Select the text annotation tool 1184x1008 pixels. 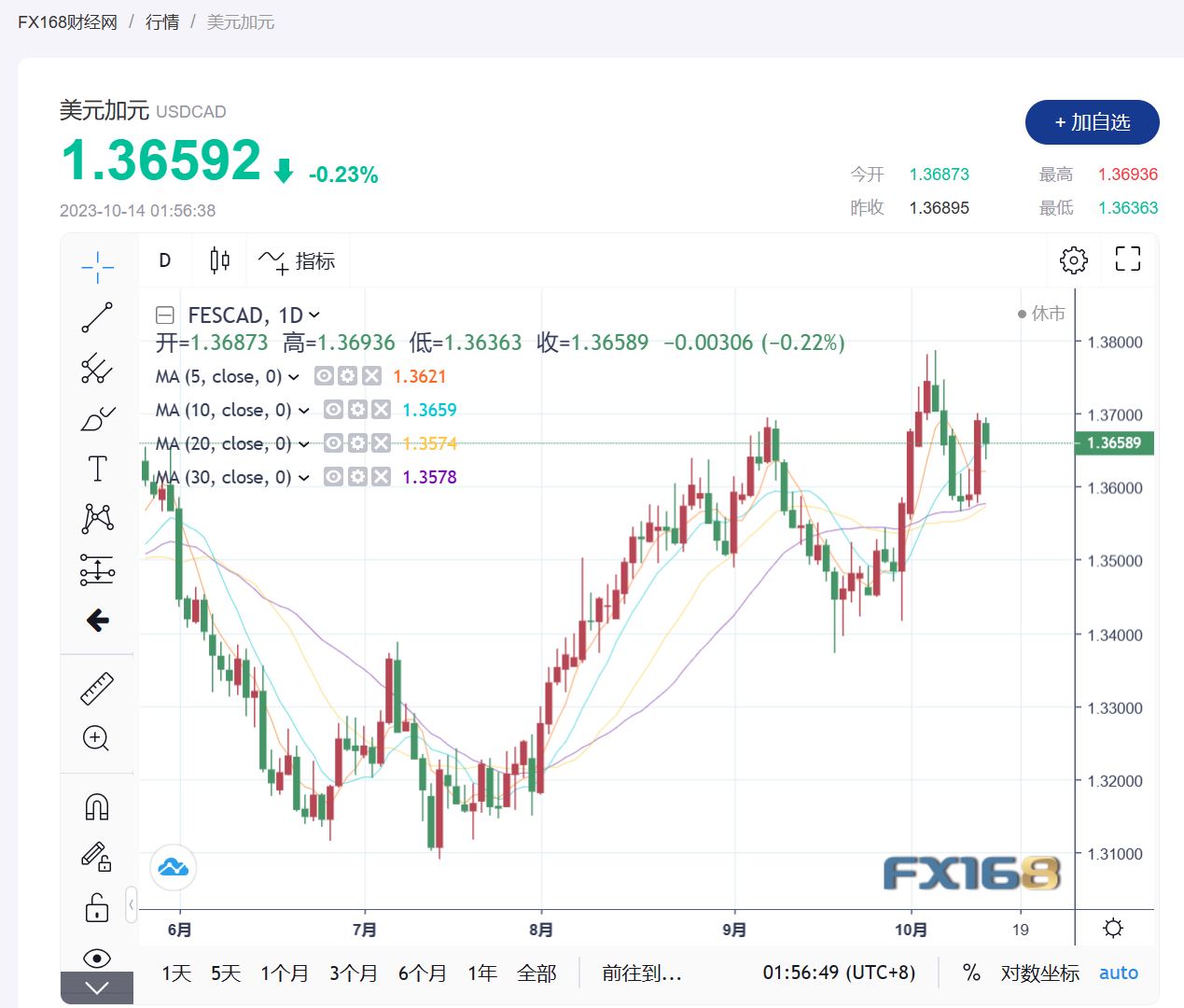[x=96, y=469]
